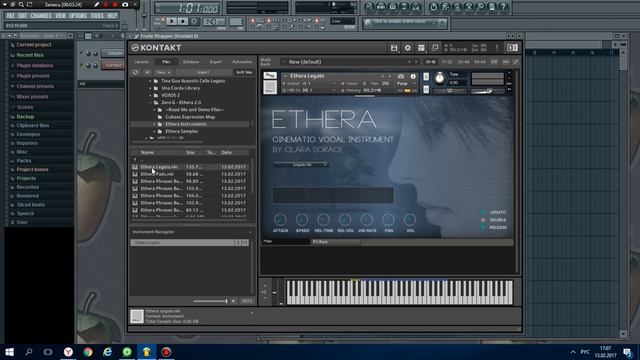Open Ethera Legato instrument wrench icon
Viewport: 640px width, 360px height.
tap(270, 76)
